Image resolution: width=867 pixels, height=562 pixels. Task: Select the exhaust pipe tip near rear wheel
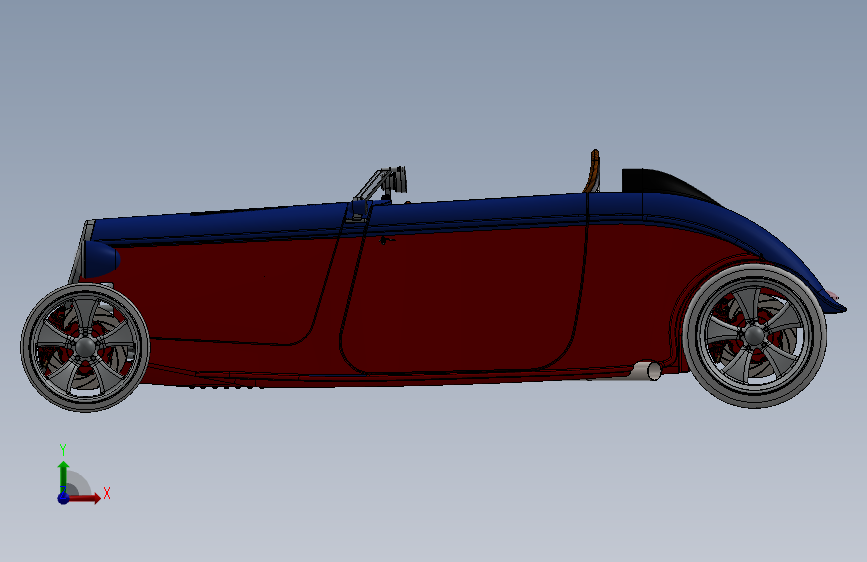tap(646, 371)
